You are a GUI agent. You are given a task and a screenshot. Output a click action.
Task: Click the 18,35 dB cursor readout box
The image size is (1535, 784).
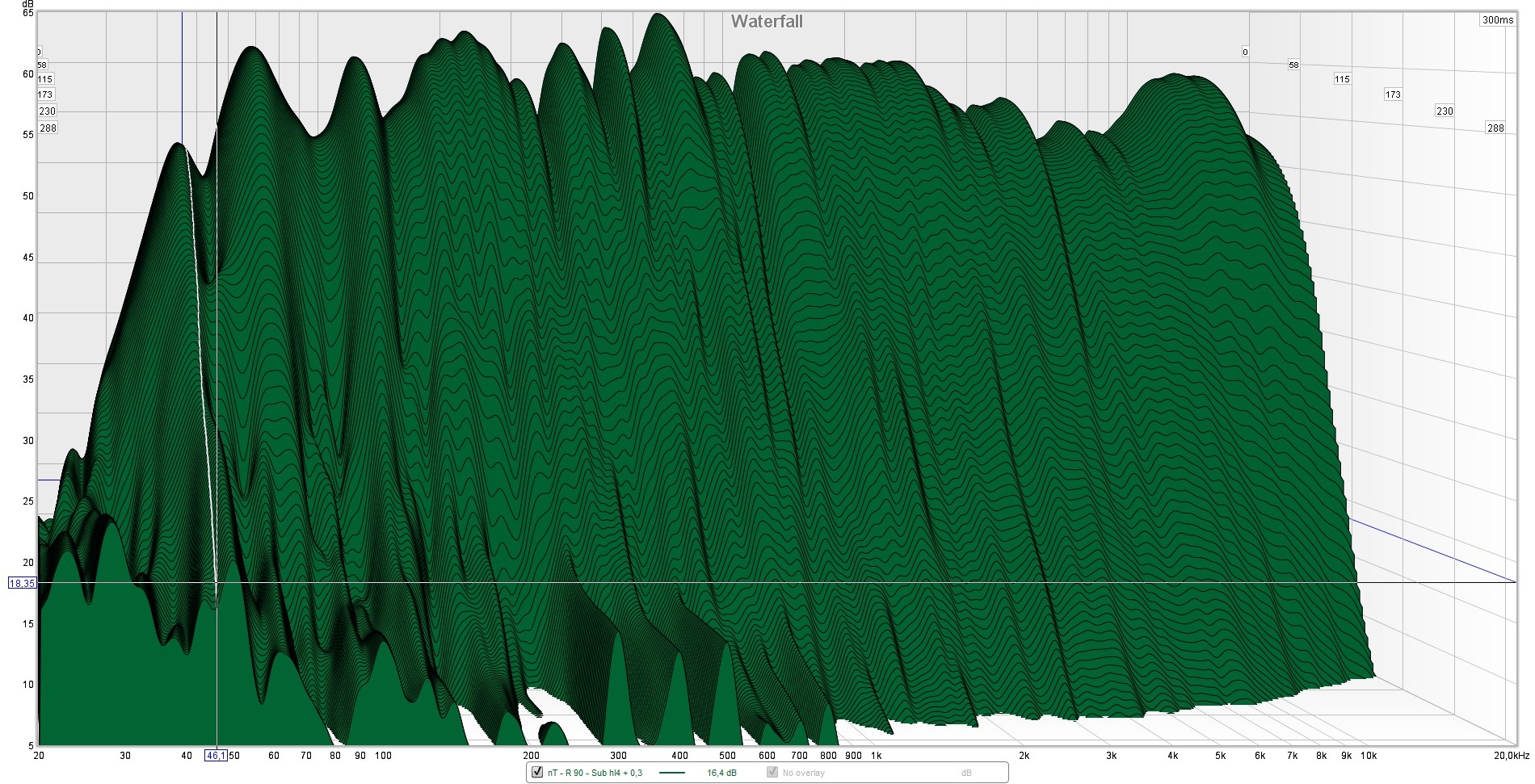(22, 583)
